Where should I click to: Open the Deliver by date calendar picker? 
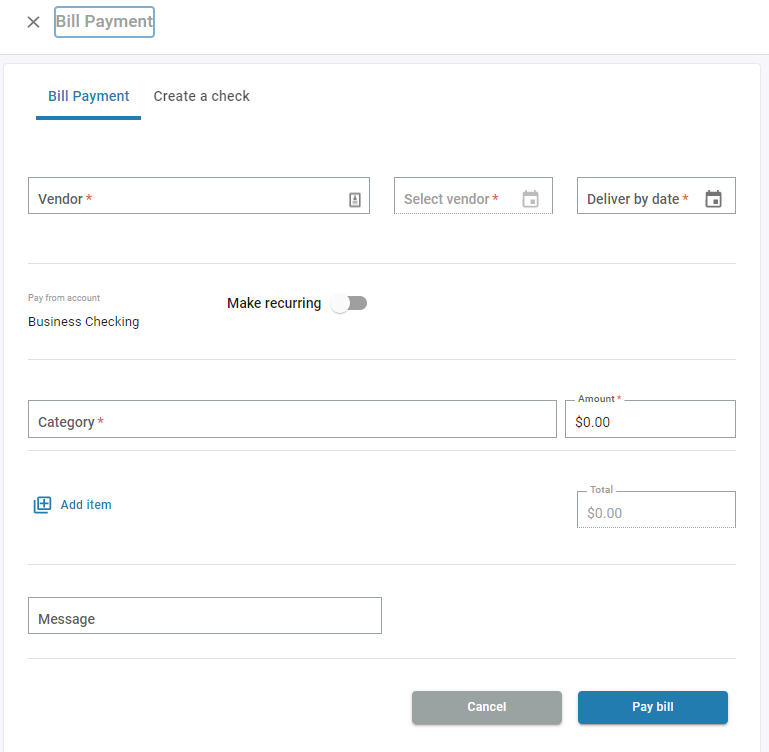point(713,199)
